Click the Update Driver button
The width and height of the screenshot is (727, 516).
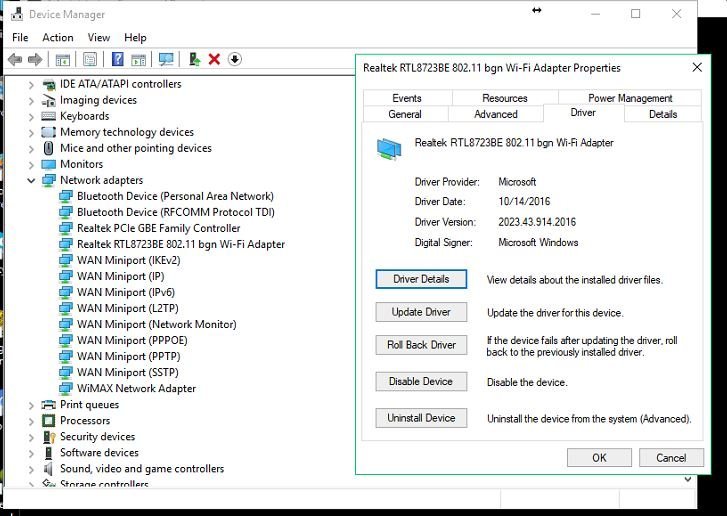point(421,312)
